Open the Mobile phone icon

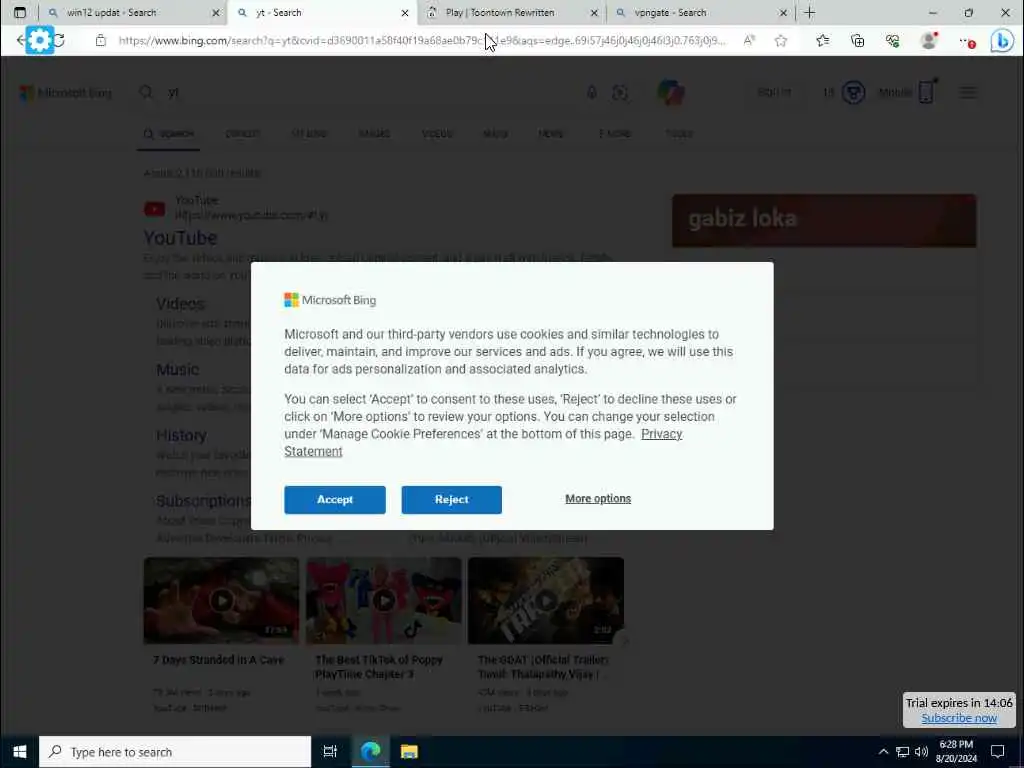(926, 92)
